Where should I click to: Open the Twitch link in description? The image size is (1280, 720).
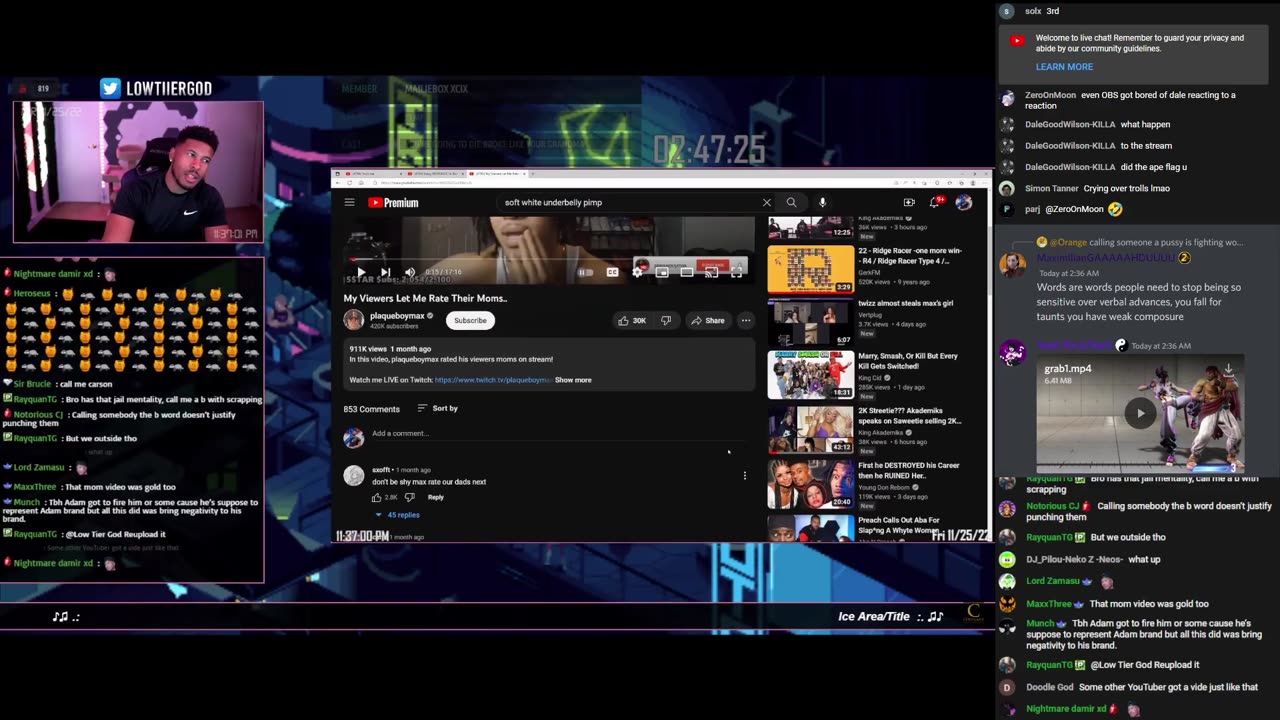pos(493,380)
